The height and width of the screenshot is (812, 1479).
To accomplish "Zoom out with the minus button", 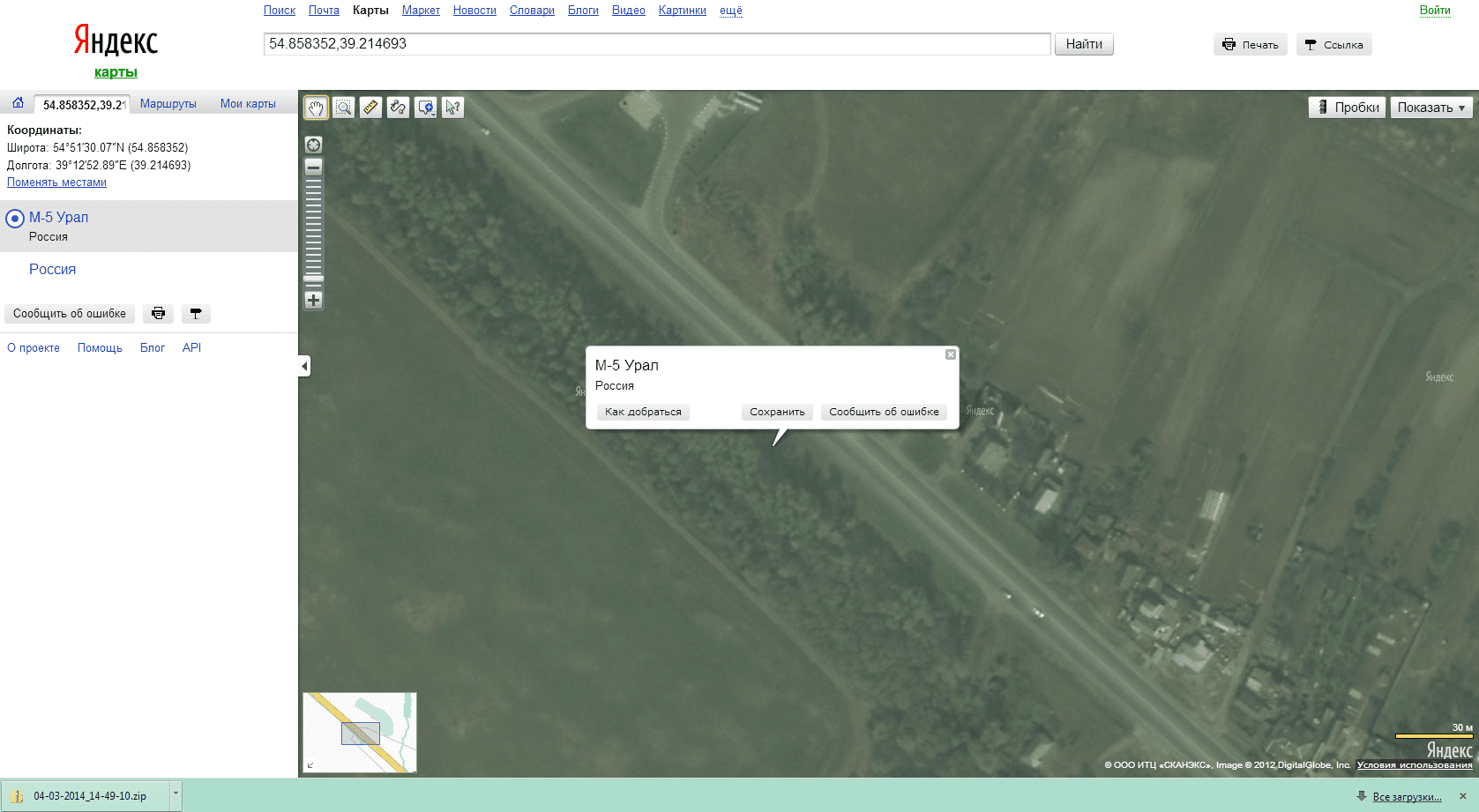I will 314,167.
